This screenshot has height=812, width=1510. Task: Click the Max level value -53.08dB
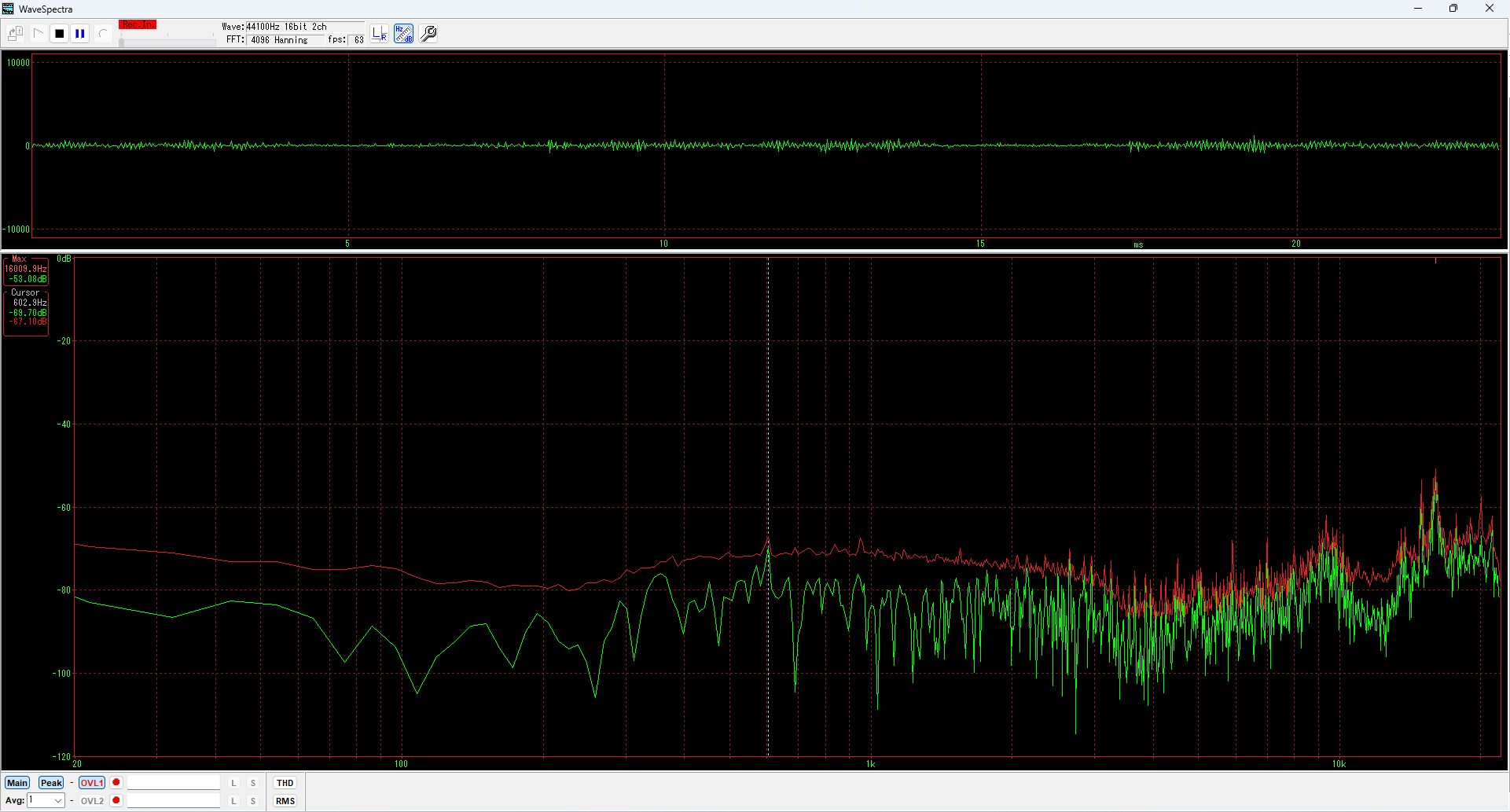tap(28, 279)
